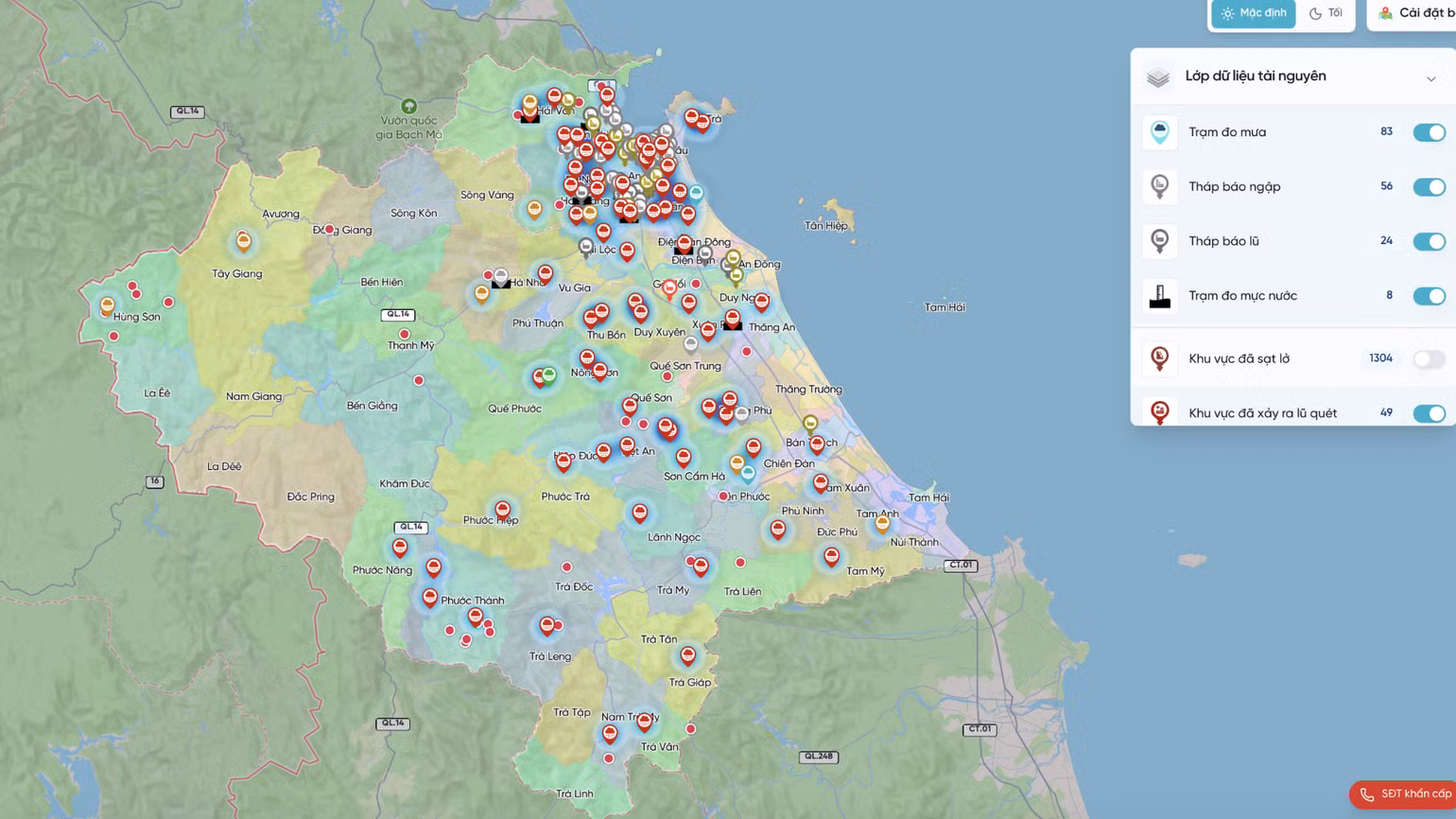
Task: Click the stacked layers icon in panel header
Action: point(1158,78)
